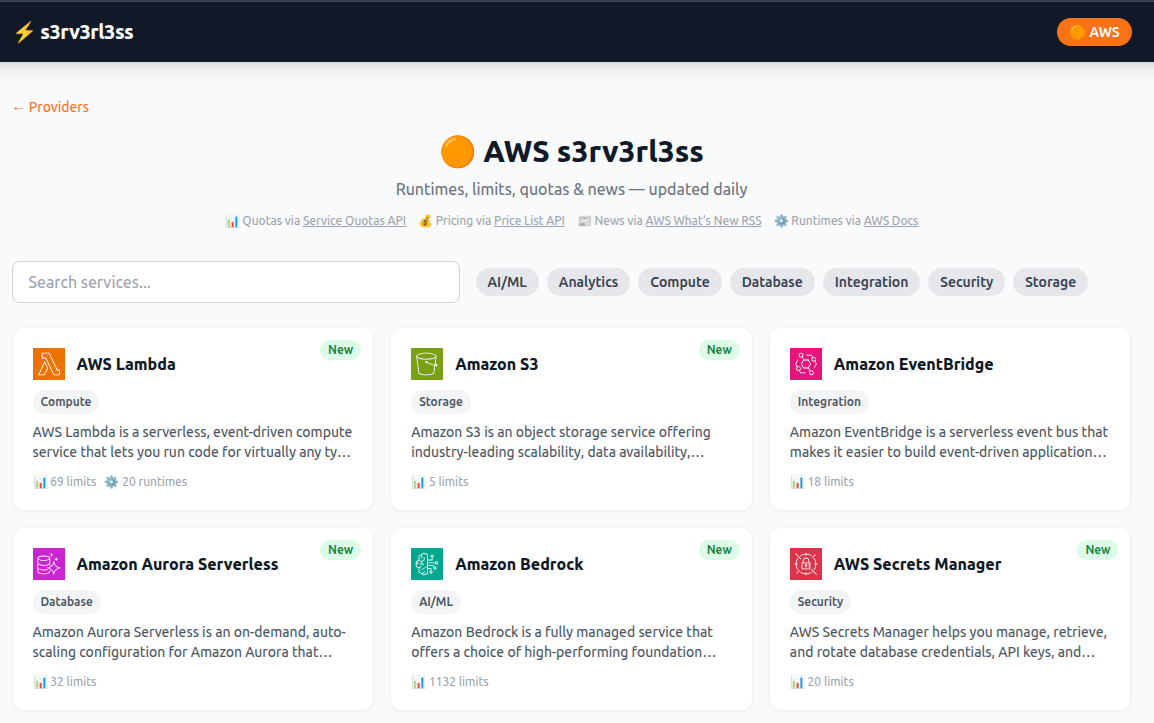Select the Integration filter chip
Viewport: 1154px width, 723px height.
871,282
